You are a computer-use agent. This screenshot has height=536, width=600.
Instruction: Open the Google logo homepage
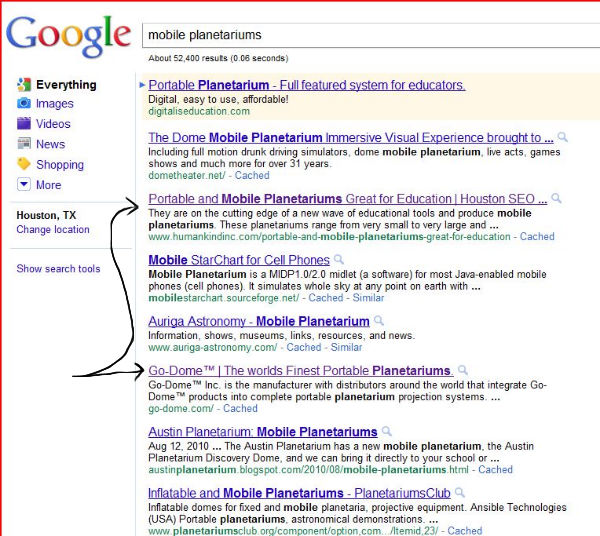coord(68,36)
